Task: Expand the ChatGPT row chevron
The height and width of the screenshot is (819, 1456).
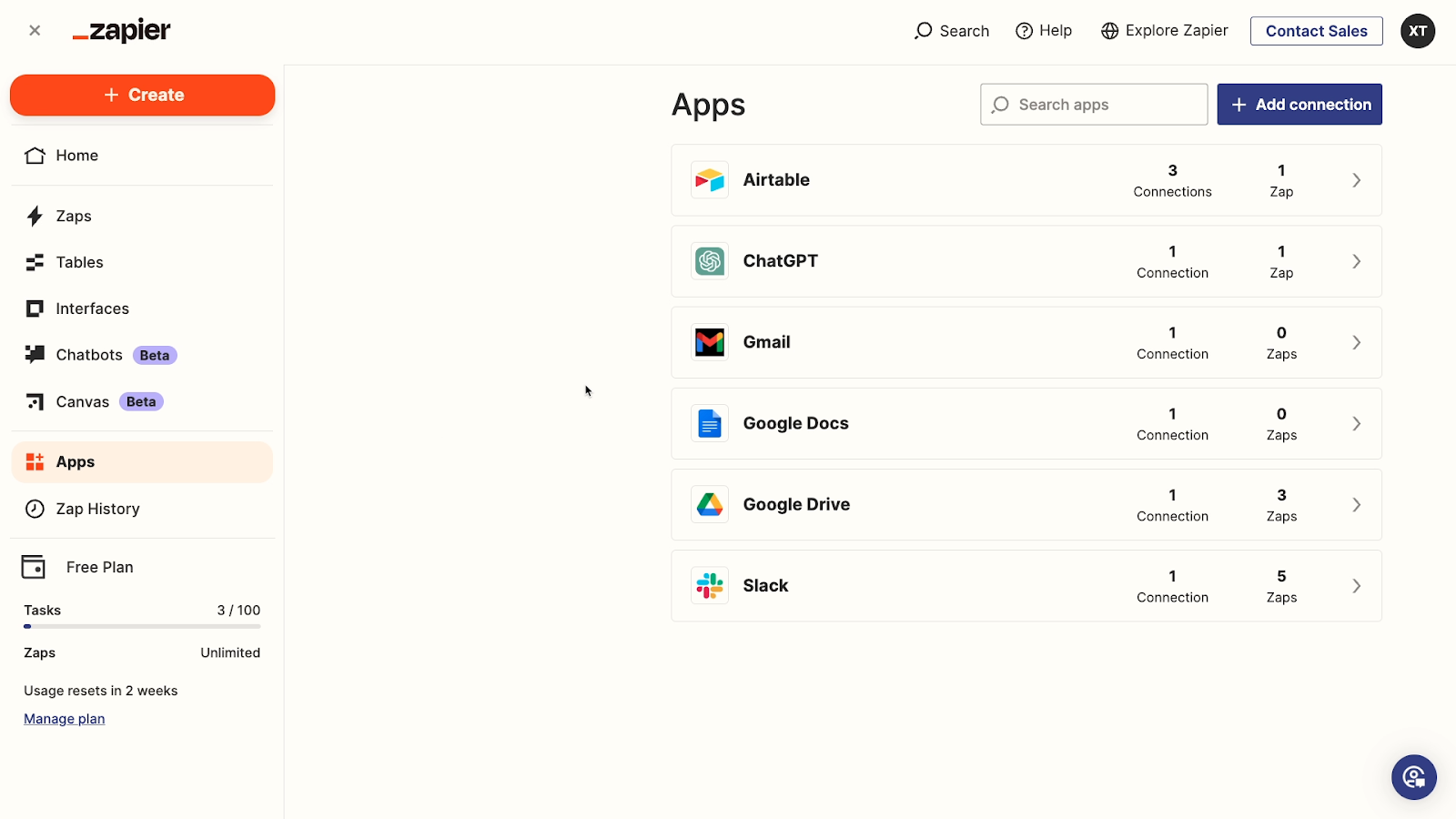Action: [1357, 261]
